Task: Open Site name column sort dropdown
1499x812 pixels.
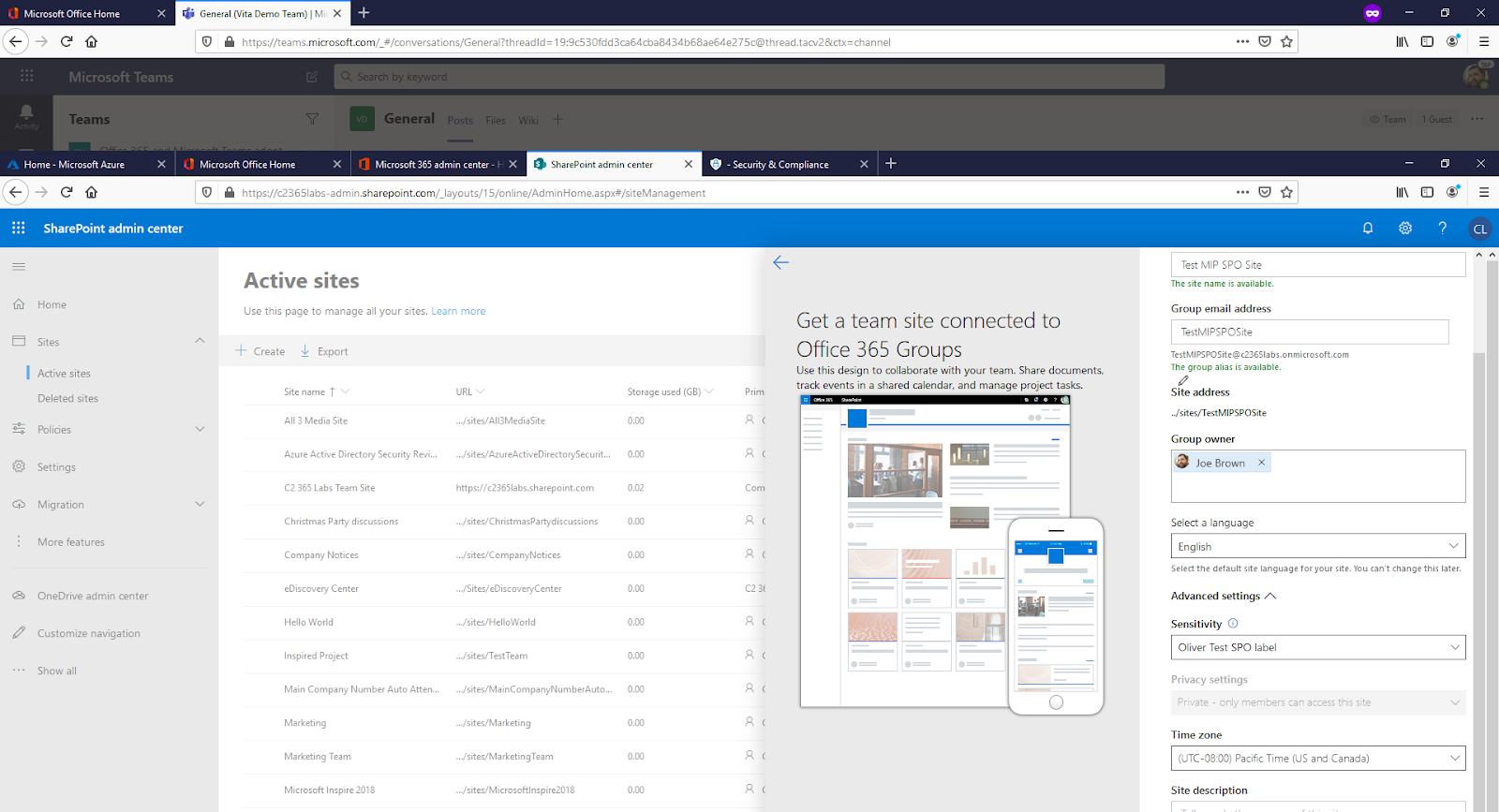Action: (346, 391)
